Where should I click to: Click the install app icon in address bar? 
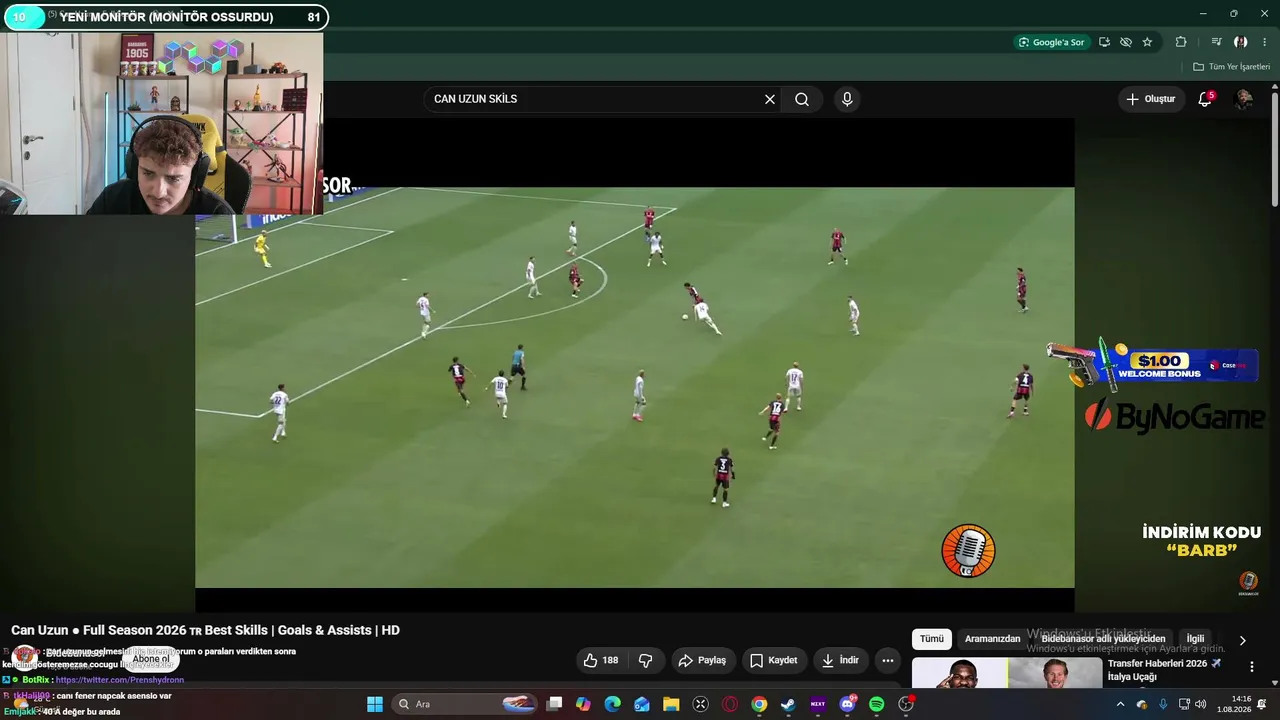[1104, 42]
